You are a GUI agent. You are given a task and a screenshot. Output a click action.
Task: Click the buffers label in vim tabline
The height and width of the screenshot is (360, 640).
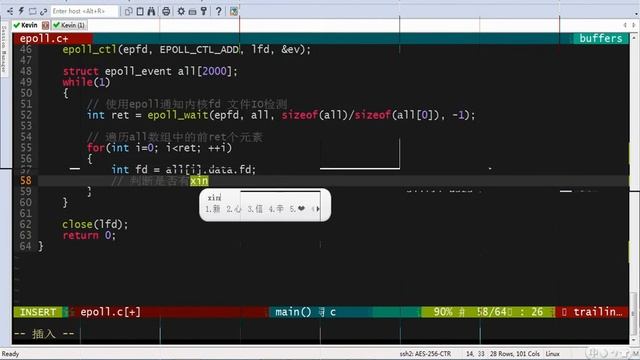[x=600, y=38]
